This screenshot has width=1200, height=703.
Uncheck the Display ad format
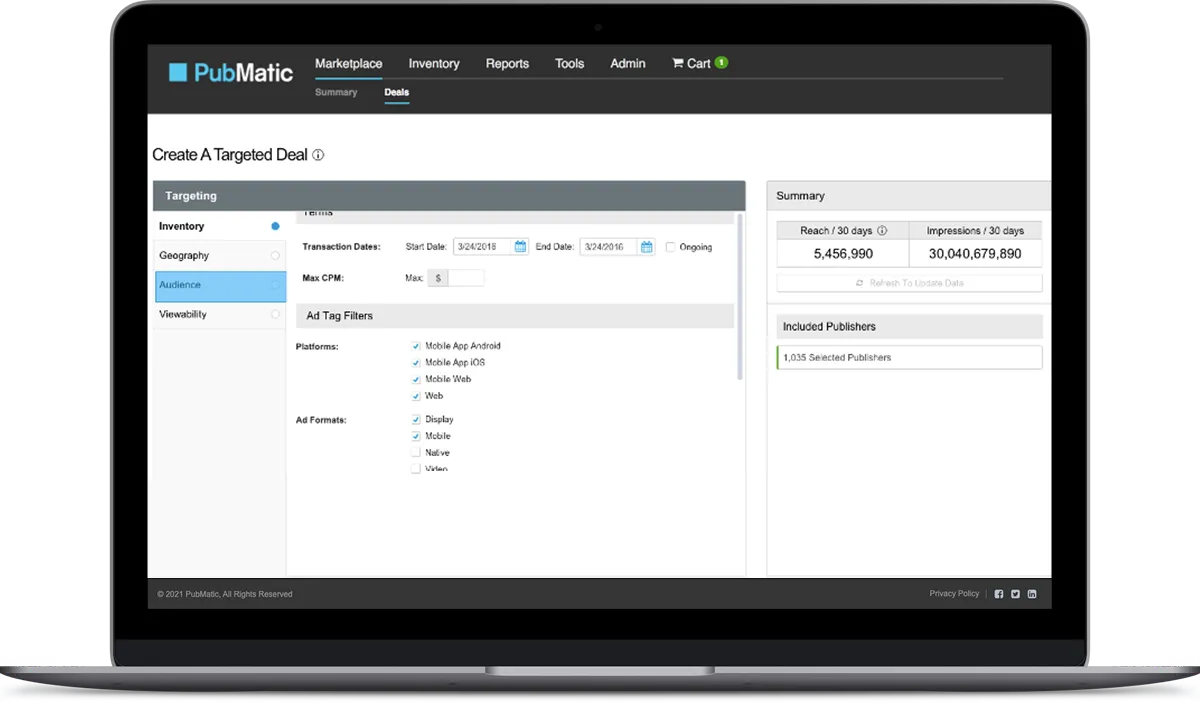point(416,420)
